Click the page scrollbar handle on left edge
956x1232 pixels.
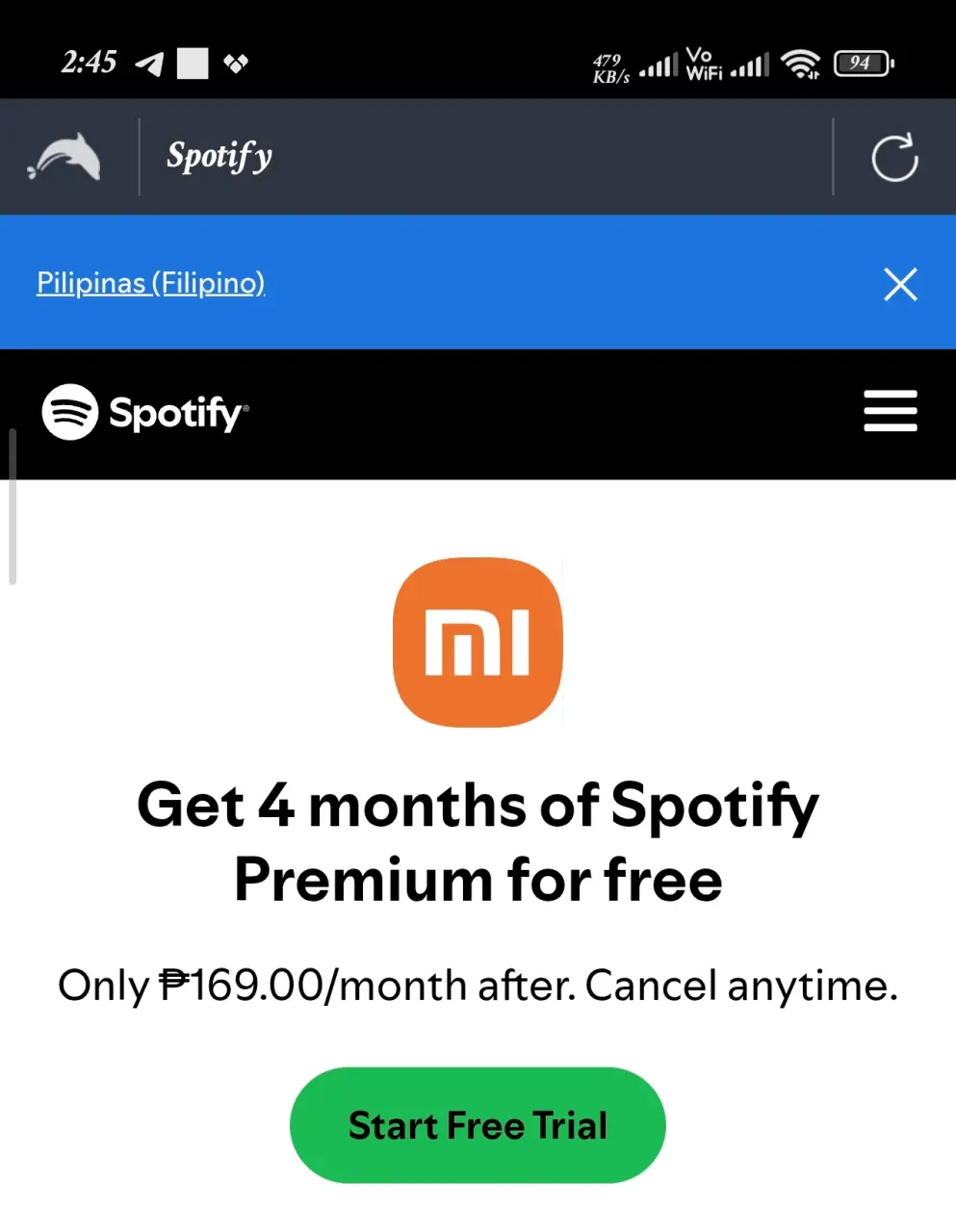(13, 506)
